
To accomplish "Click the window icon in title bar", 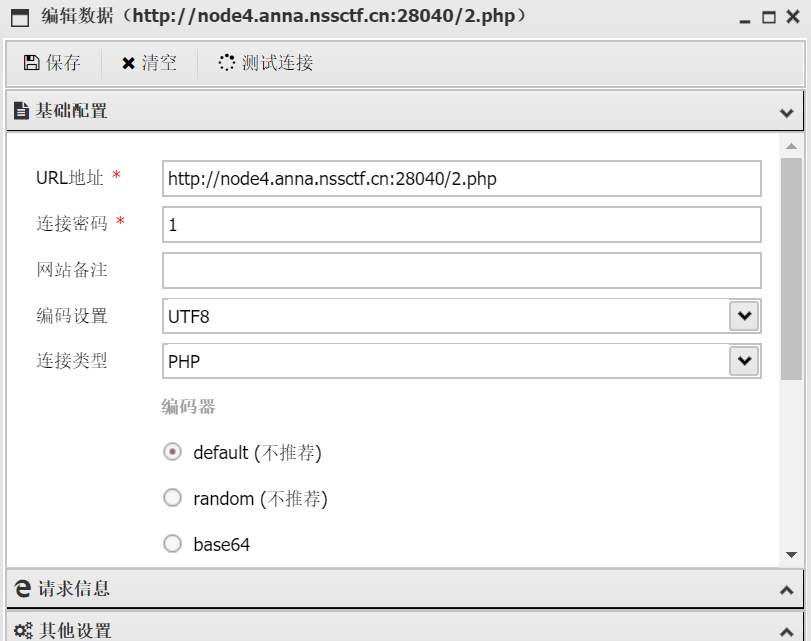I will coord(20,18).
